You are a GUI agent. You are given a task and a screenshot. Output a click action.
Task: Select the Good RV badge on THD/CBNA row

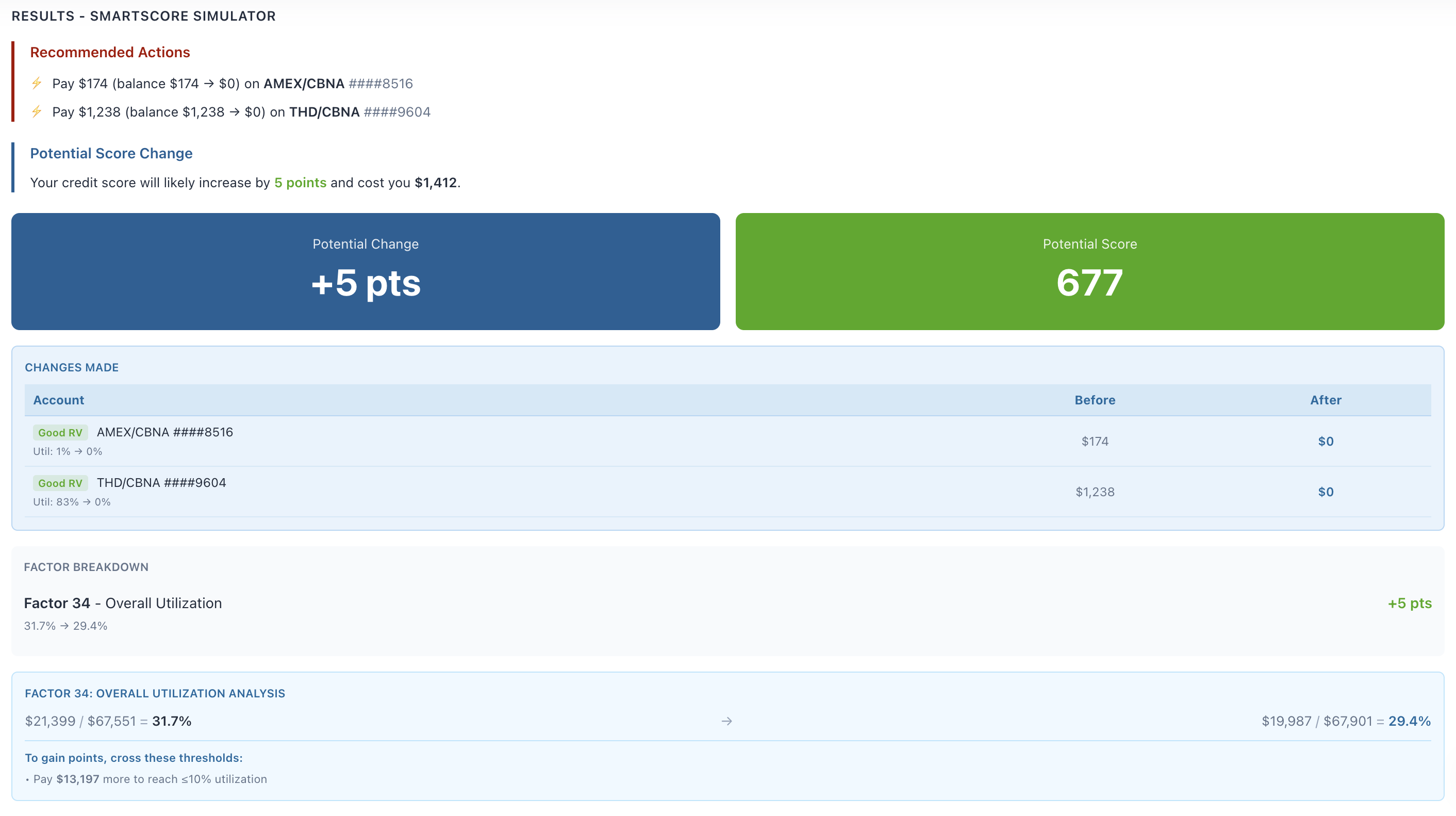(x=60, y=483)
